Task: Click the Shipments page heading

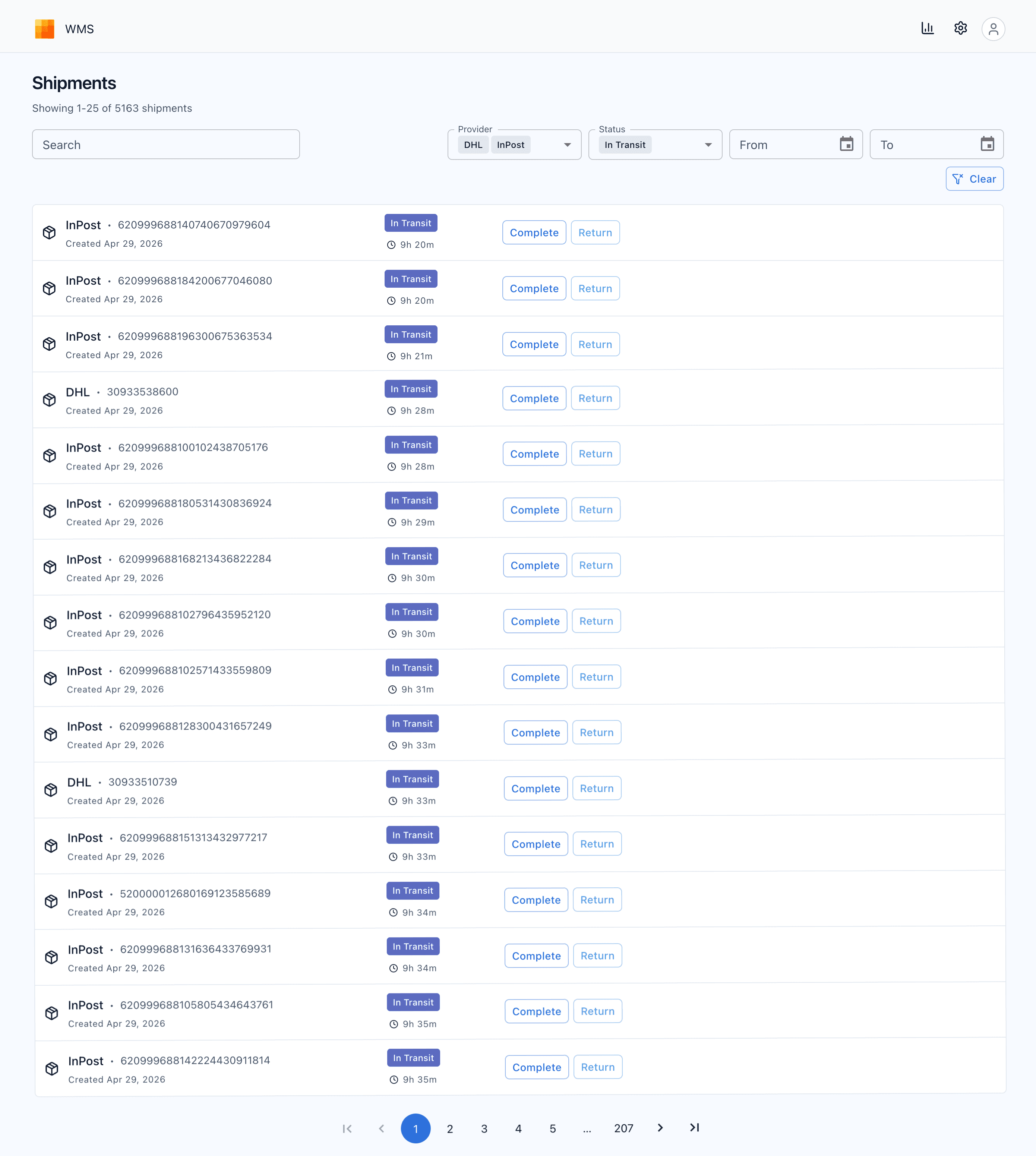Action: coord(74,83)
